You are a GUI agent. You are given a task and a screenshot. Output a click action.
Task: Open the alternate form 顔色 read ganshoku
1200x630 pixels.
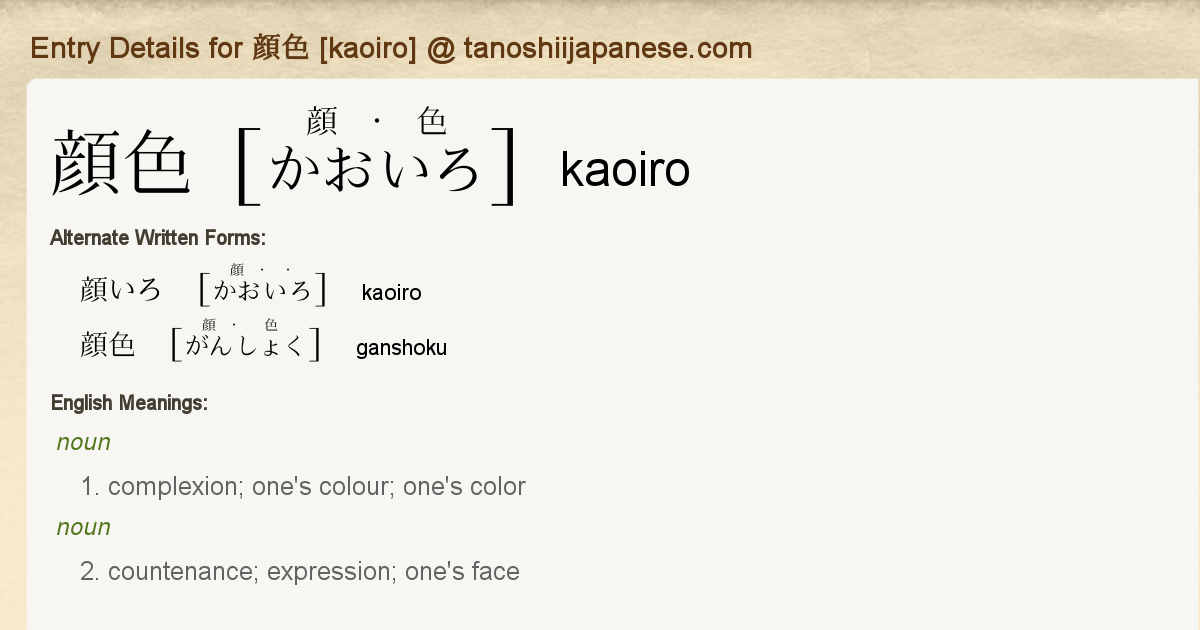click(x=107, y=345)
